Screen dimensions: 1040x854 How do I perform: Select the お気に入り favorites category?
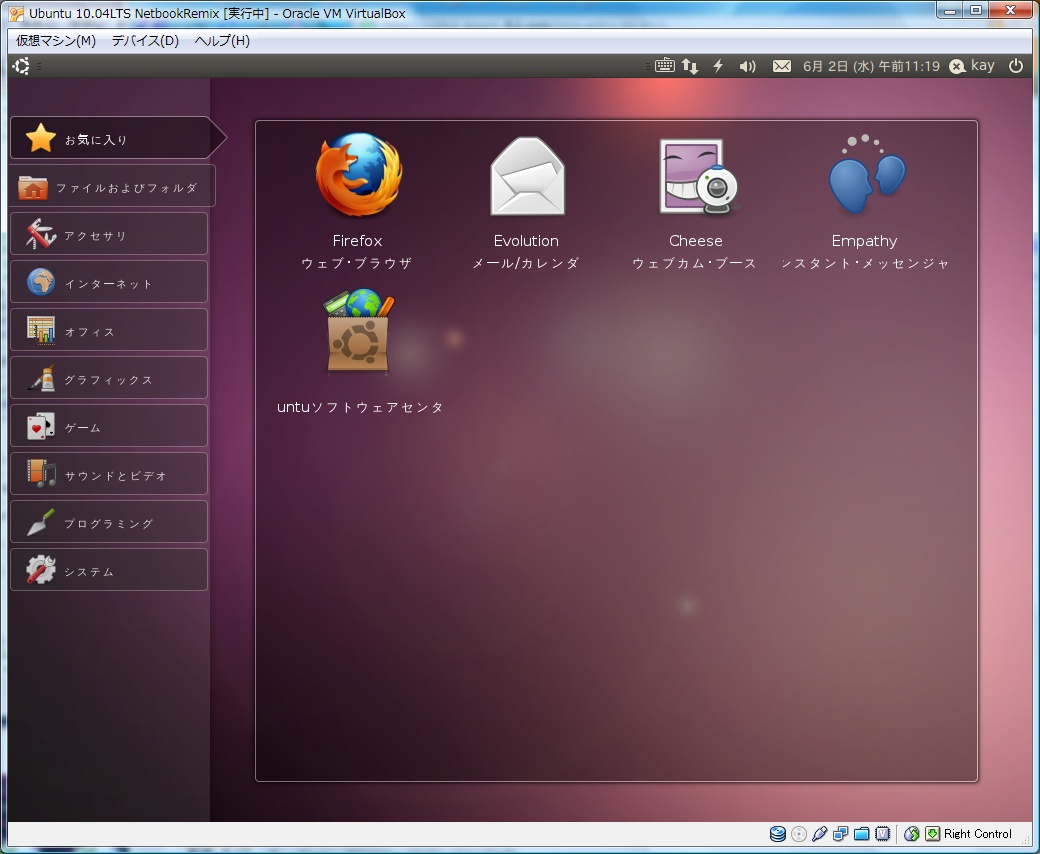[110, 139]
